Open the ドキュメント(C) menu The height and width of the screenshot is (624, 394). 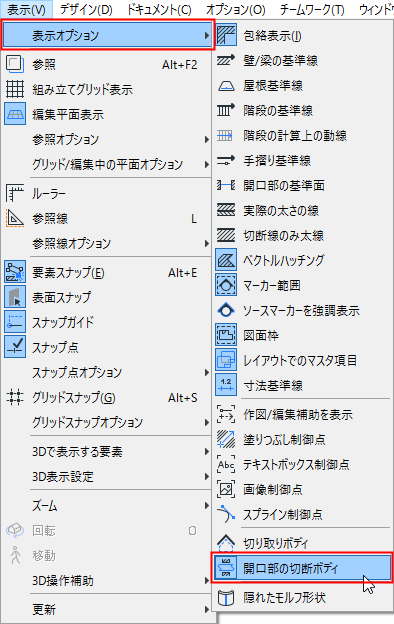[159, 9]
